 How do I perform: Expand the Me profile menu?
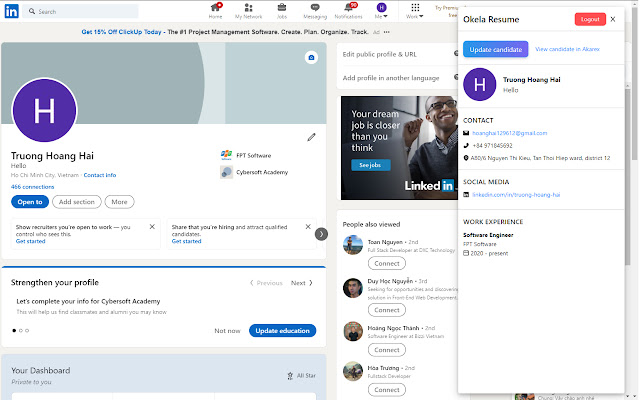pos(381,11)
